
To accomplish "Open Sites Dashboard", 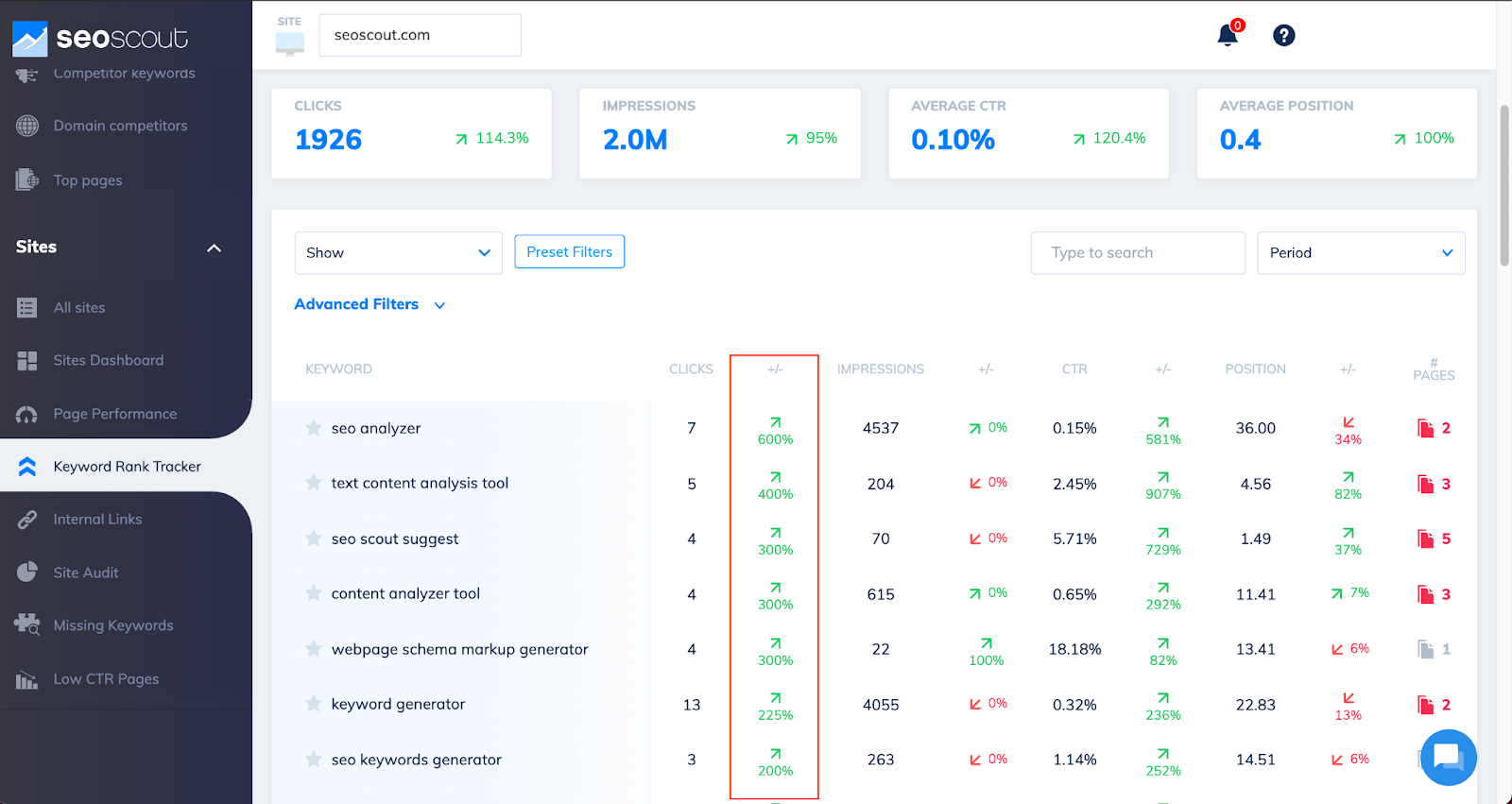I will coord(109,361).
